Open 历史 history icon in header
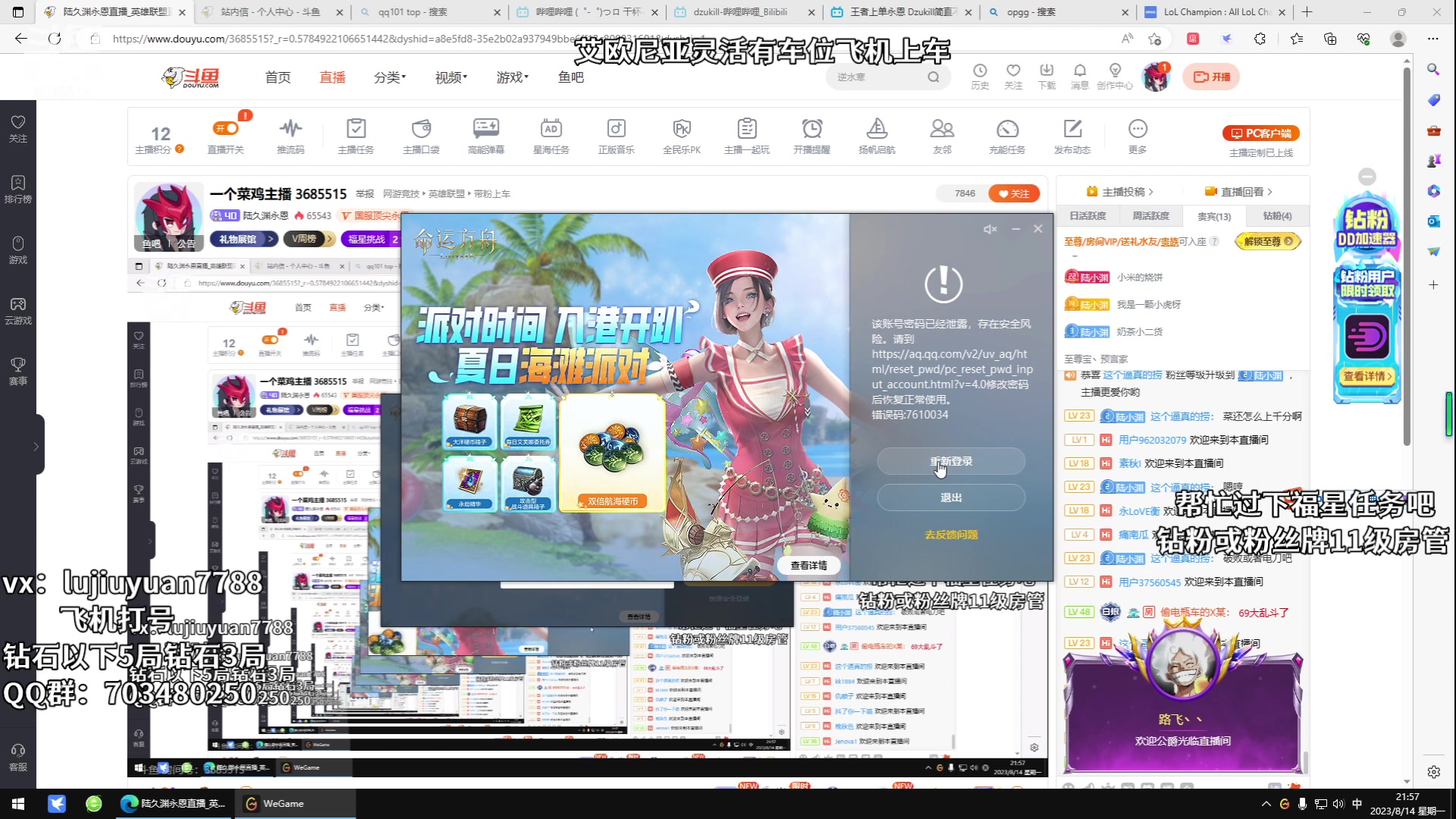 click(x=980, y=77)
